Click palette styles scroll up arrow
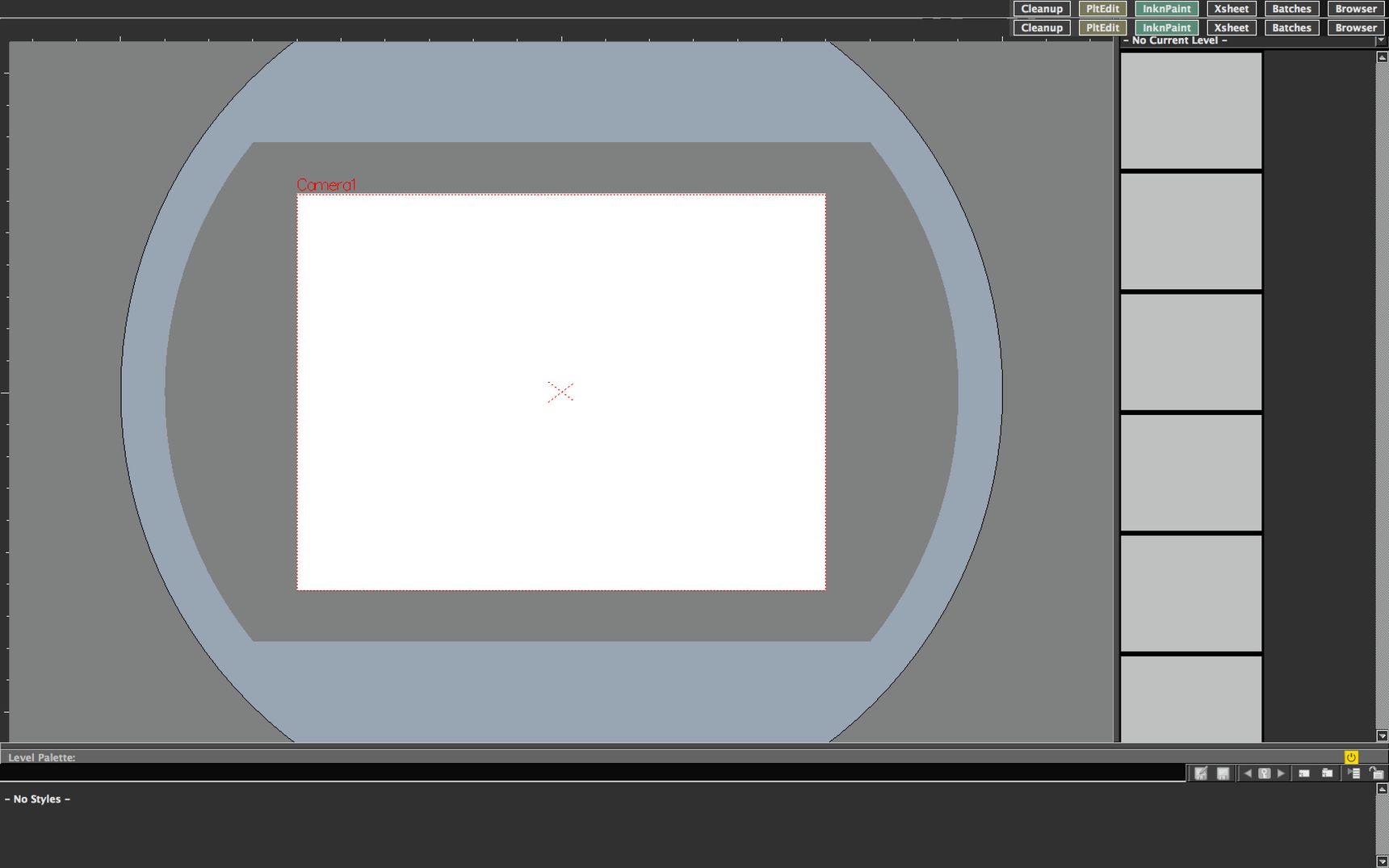This screenshot has width=1389, height=868. click(x=1382, y=788)
